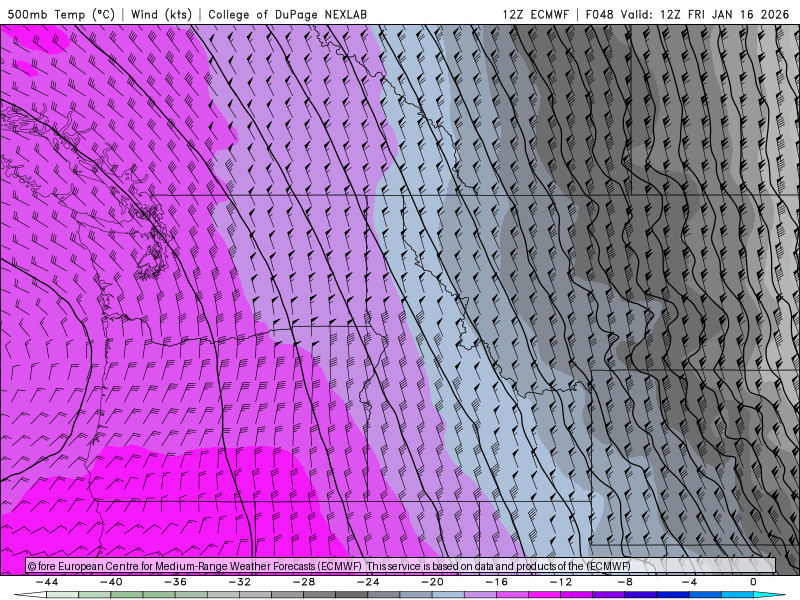Click the "500mb Temp (°C)" title text

click(61, 14)
